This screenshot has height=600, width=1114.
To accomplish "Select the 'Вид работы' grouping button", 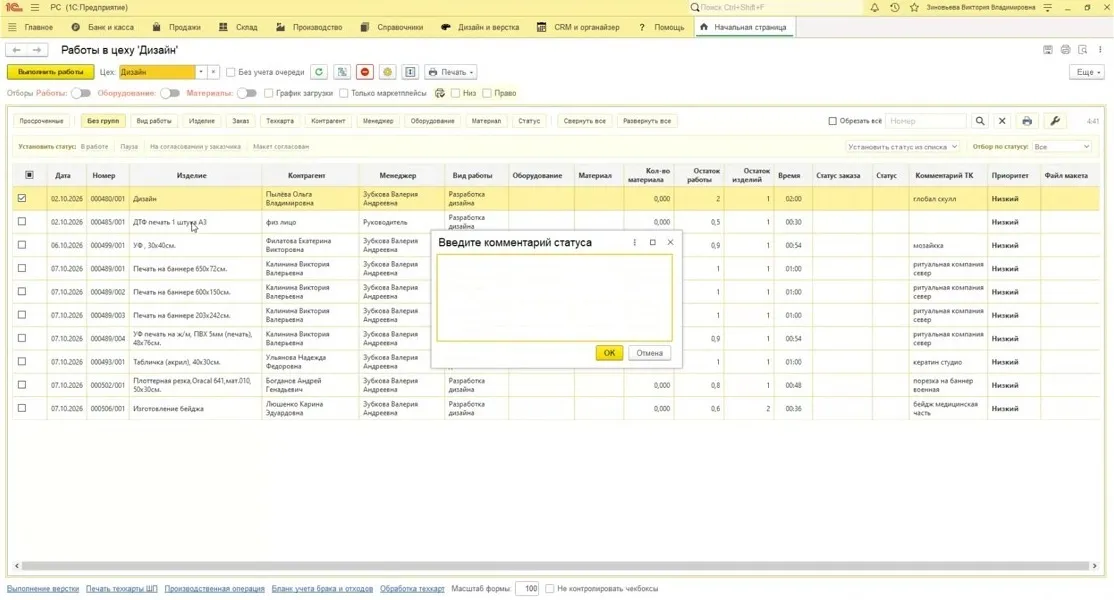I will pos(153,121).
